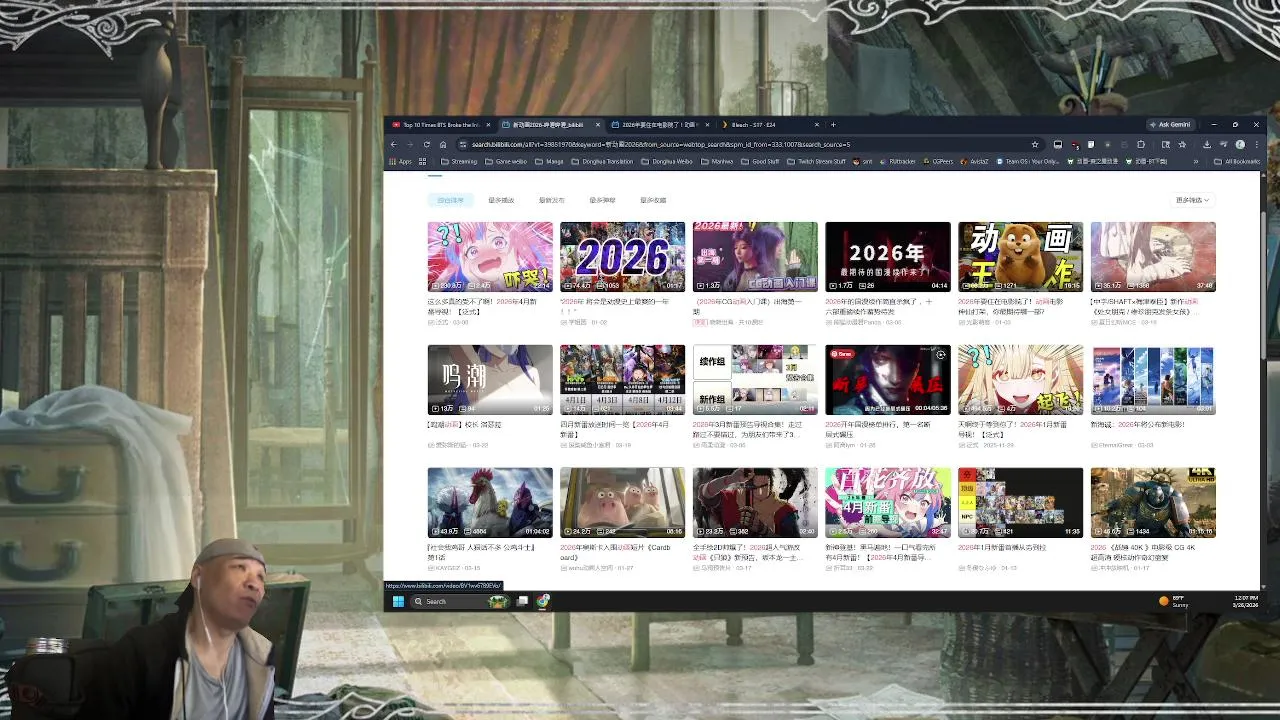This screenshot has height=720, width=1280.
Task: Open the Manhwa bookmark folder
Action: pyautogui.click(x=716, y=161)
